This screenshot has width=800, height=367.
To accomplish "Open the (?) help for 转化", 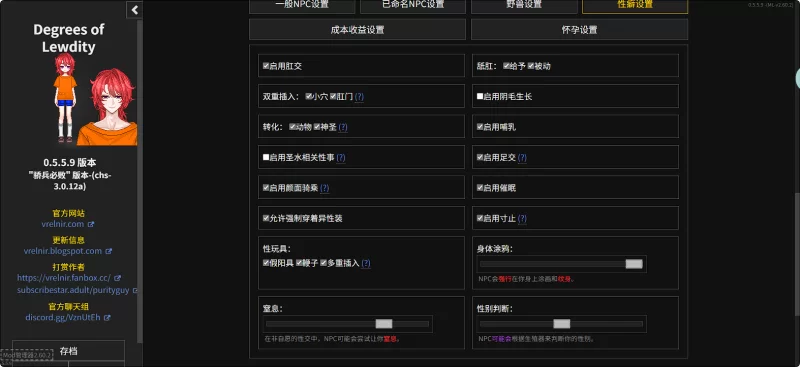I will click(x=343, y=127).
